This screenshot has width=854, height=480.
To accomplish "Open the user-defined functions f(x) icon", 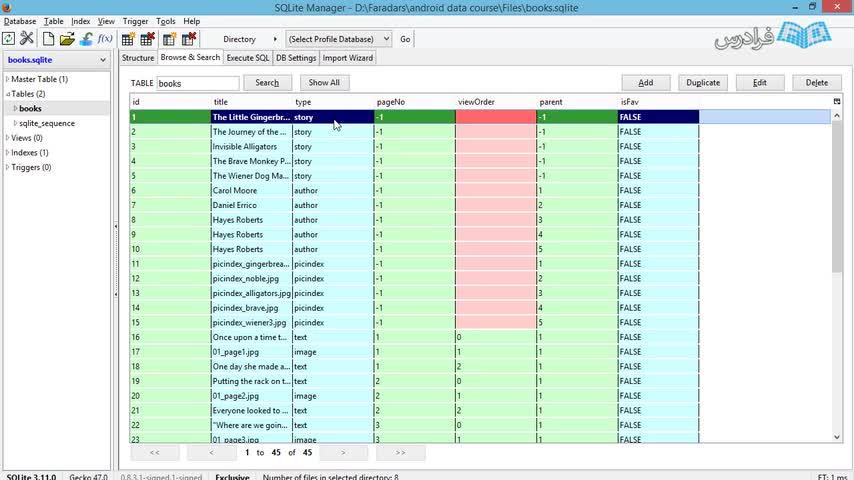I will (x=105, y=39).
